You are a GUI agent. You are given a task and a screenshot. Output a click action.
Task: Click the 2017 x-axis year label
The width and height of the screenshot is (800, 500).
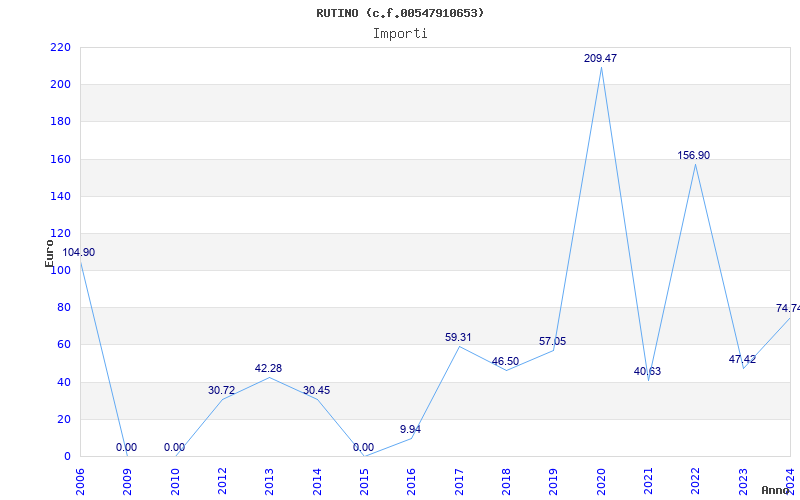click(460, 482)
